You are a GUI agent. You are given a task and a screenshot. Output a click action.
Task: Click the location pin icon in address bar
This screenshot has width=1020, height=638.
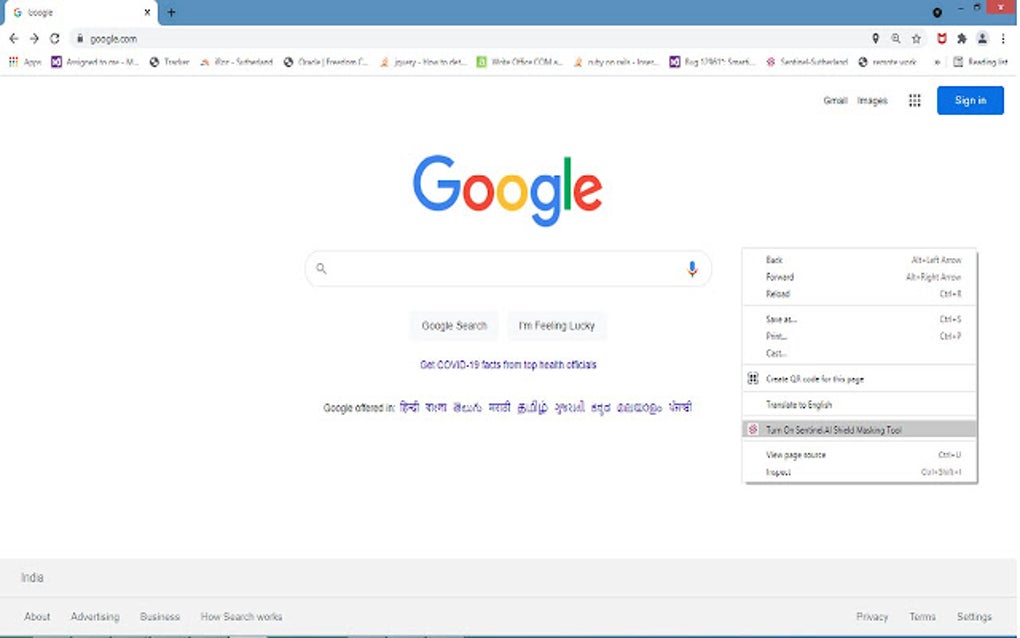[x=876, y=38]
